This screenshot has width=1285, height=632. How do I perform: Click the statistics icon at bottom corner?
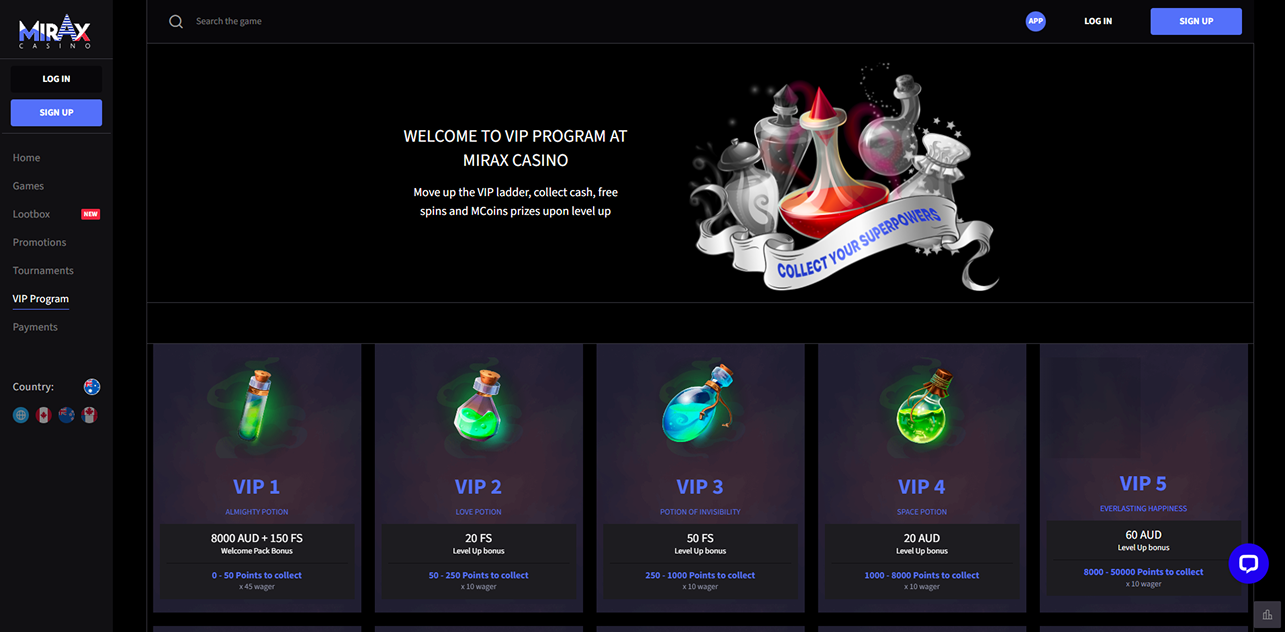[1268, 615]
